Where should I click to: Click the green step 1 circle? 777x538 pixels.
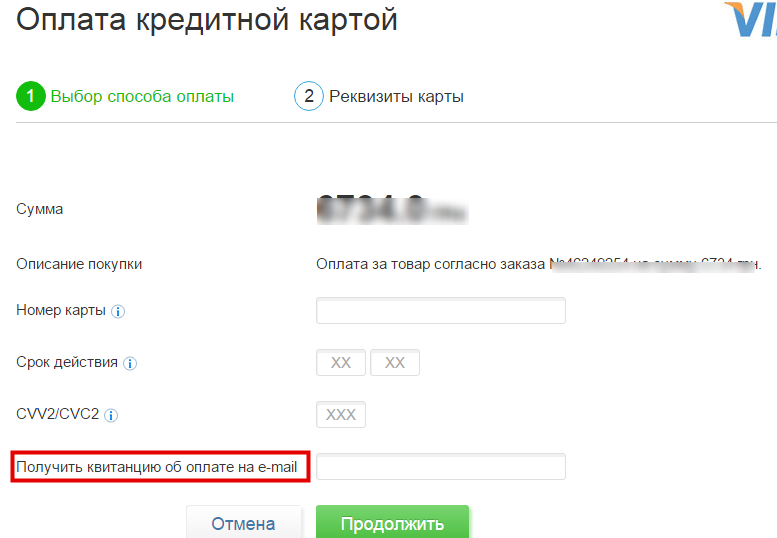(x=31, y=97)
